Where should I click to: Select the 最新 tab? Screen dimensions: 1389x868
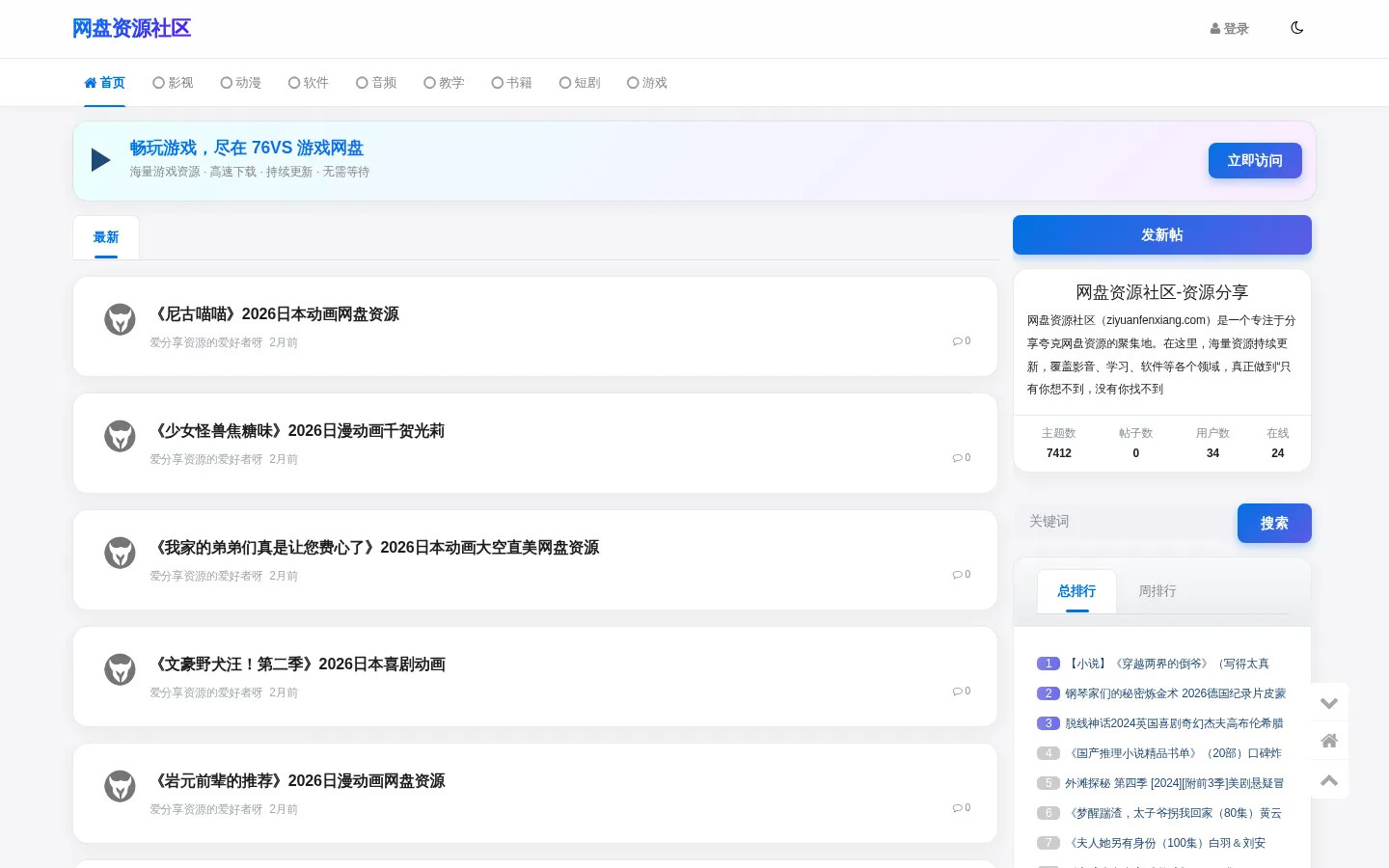pyautogui.click(x=106, y=237)
